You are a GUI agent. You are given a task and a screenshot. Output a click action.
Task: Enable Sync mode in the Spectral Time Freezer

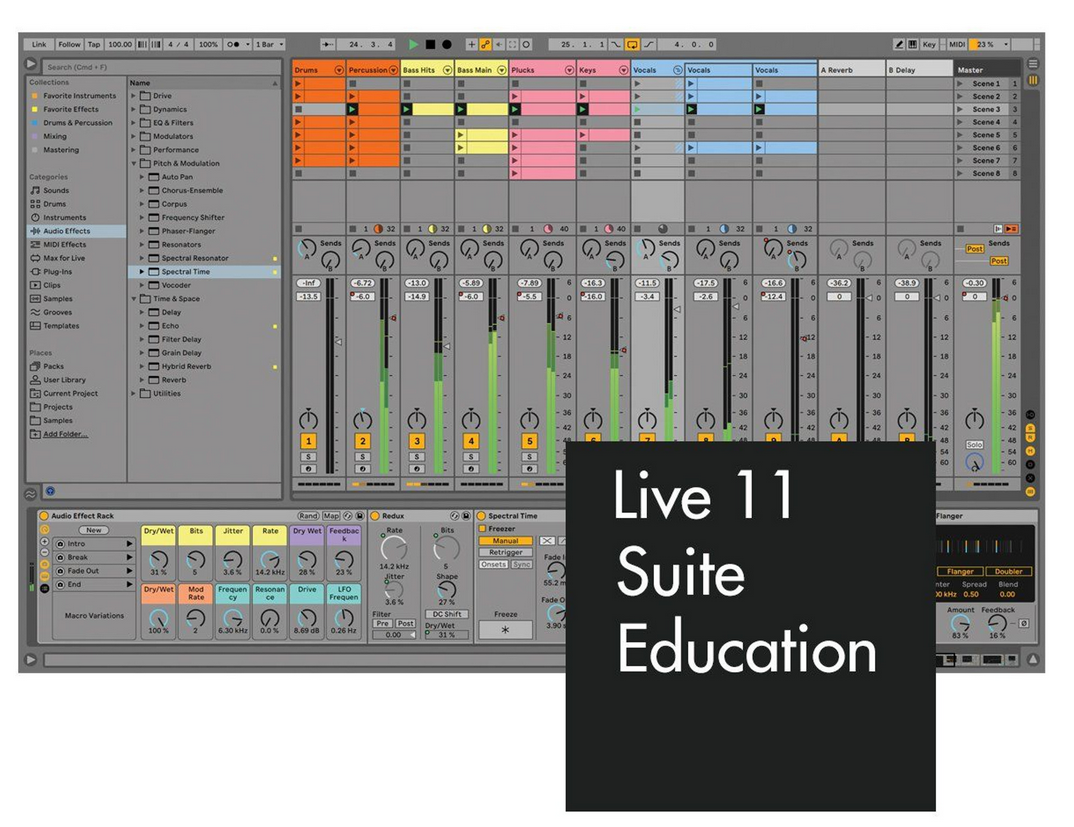pos(521,565)
